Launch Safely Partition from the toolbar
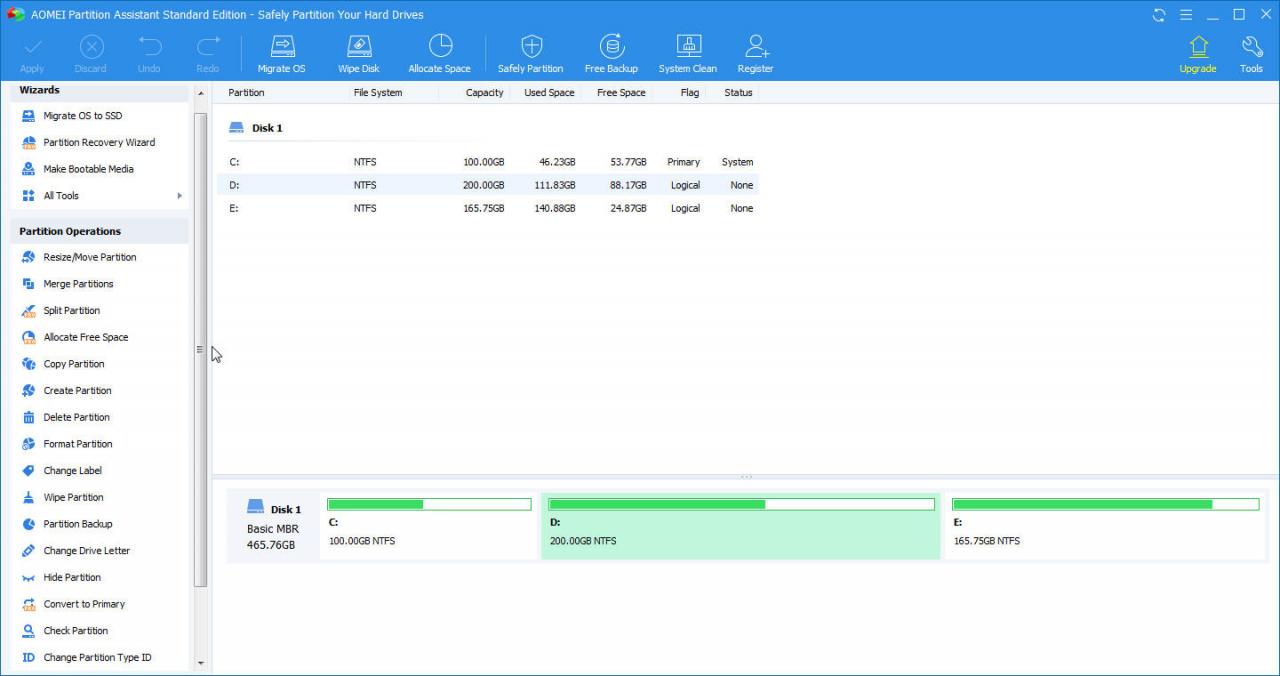Viewport: 1280px width, 676px height. click(x=530, y=52)
